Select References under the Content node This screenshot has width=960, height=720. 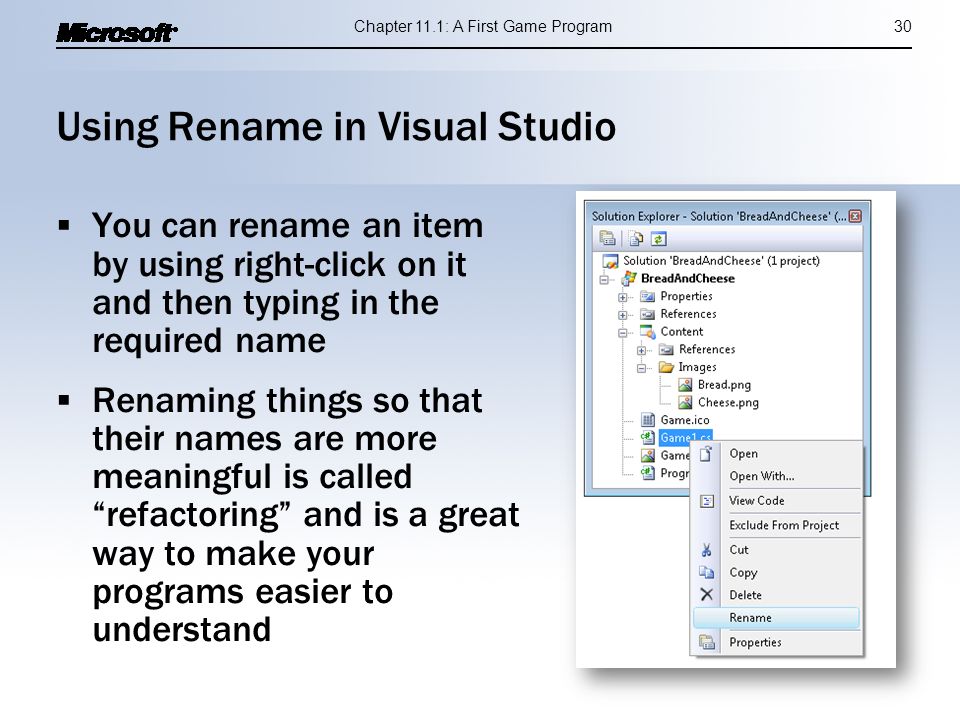pos(707,350)
